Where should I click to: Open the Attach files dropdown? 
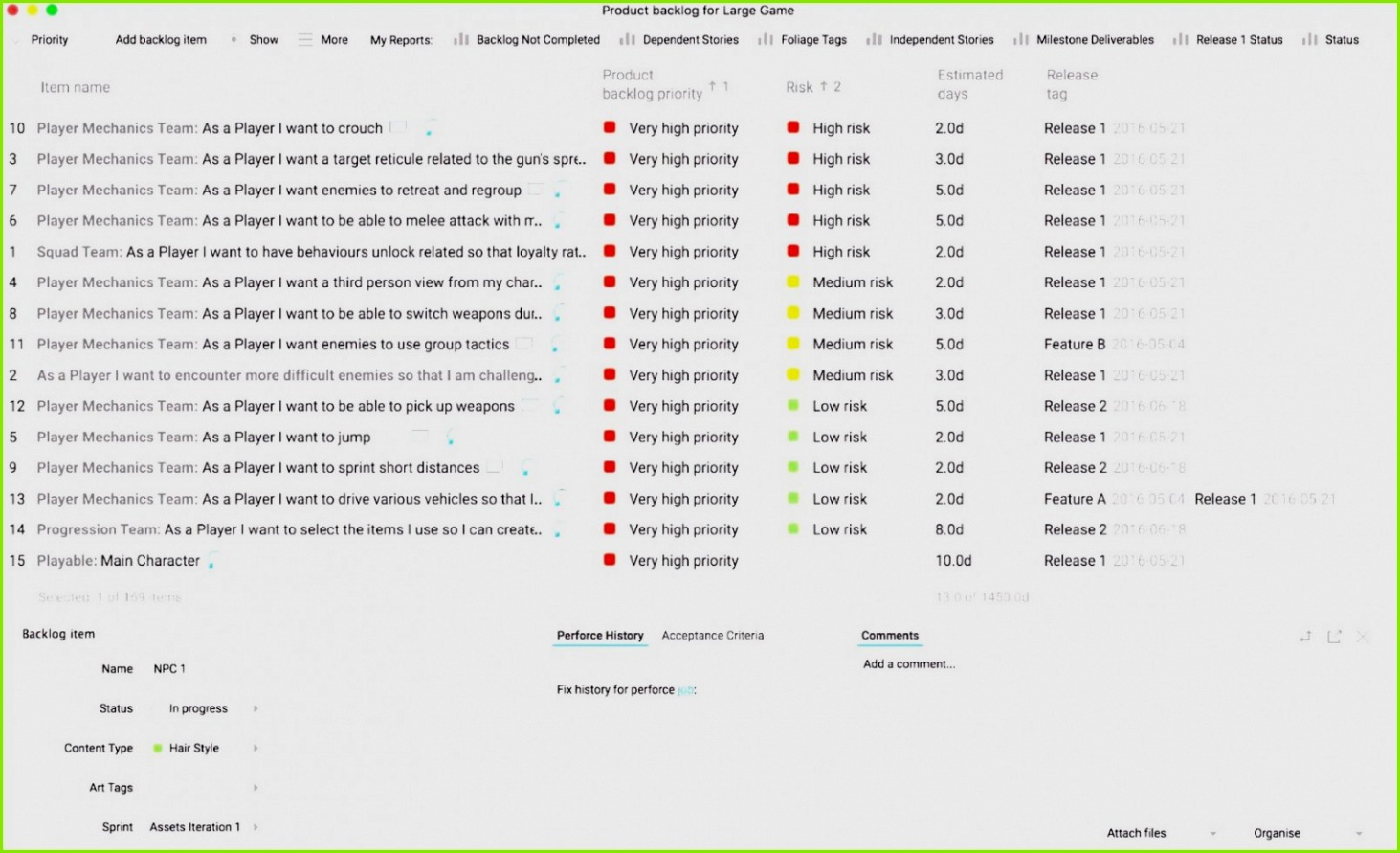1212,833
